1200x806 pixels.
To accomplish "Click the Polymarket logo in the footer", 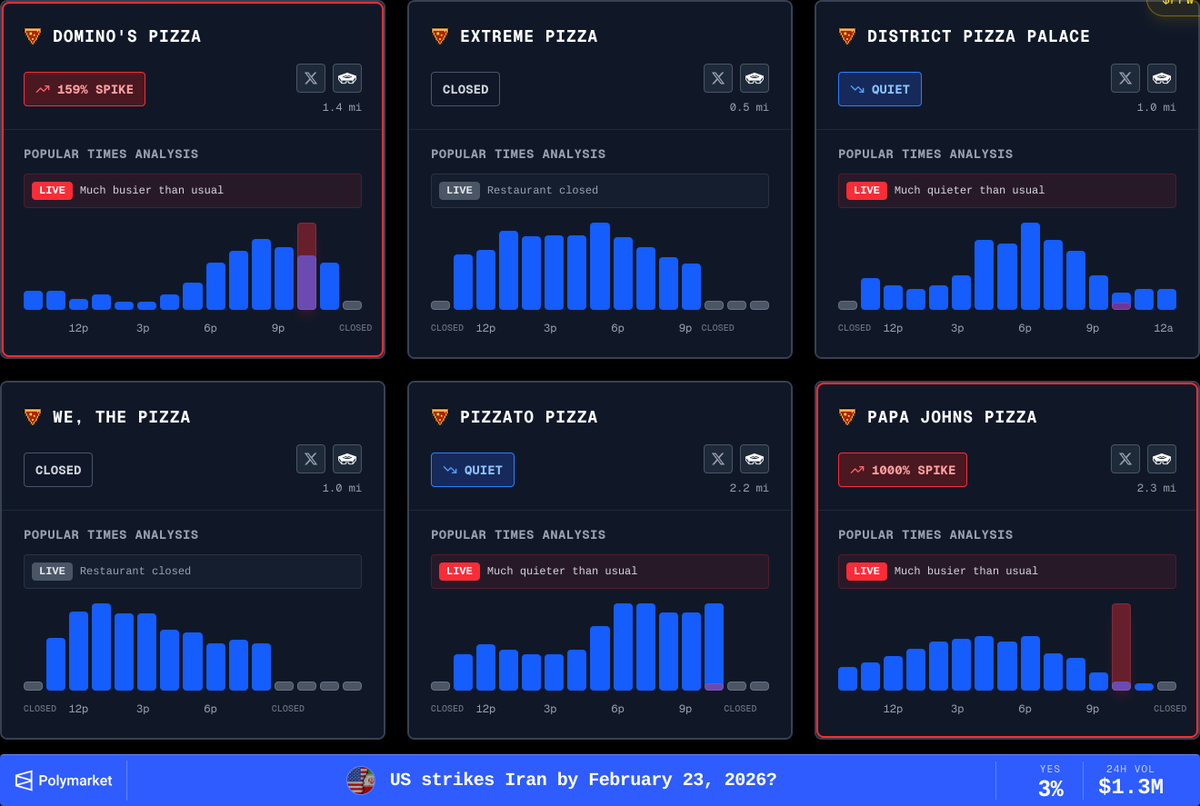I will pos(64,780).
